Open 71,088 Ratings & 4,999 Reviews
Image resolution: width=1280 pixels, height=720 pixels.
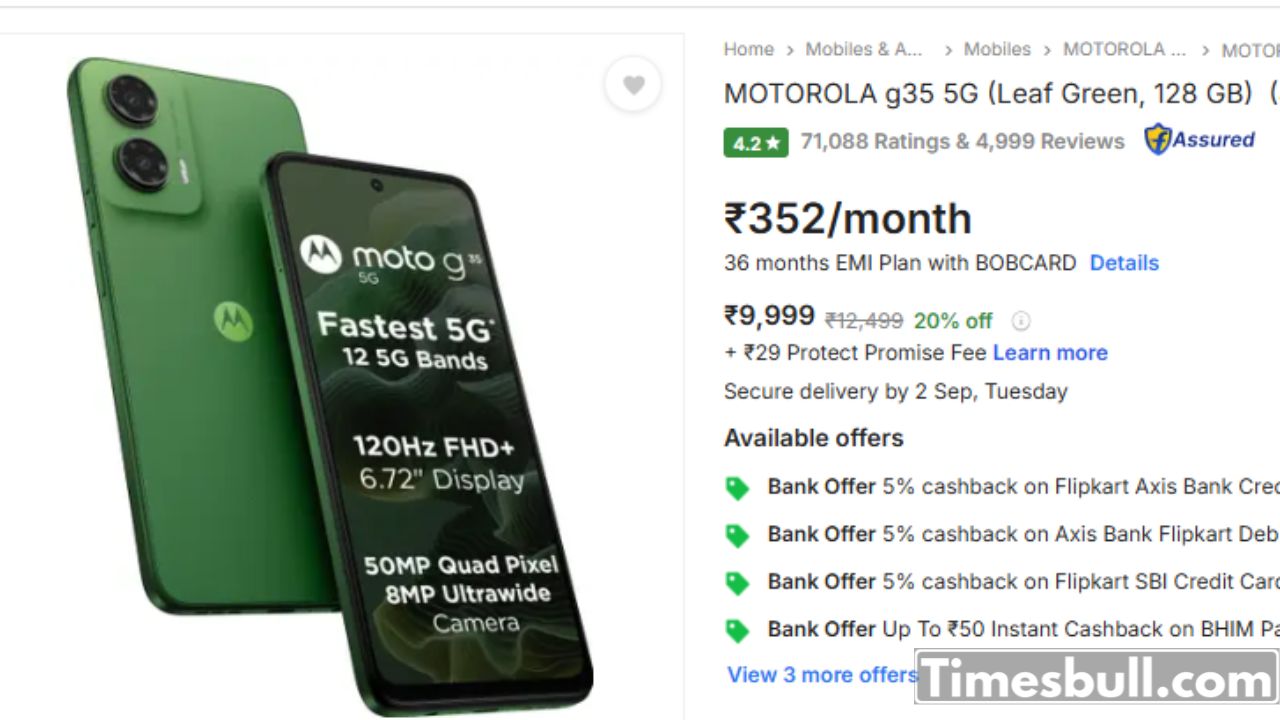coord(962,142)
